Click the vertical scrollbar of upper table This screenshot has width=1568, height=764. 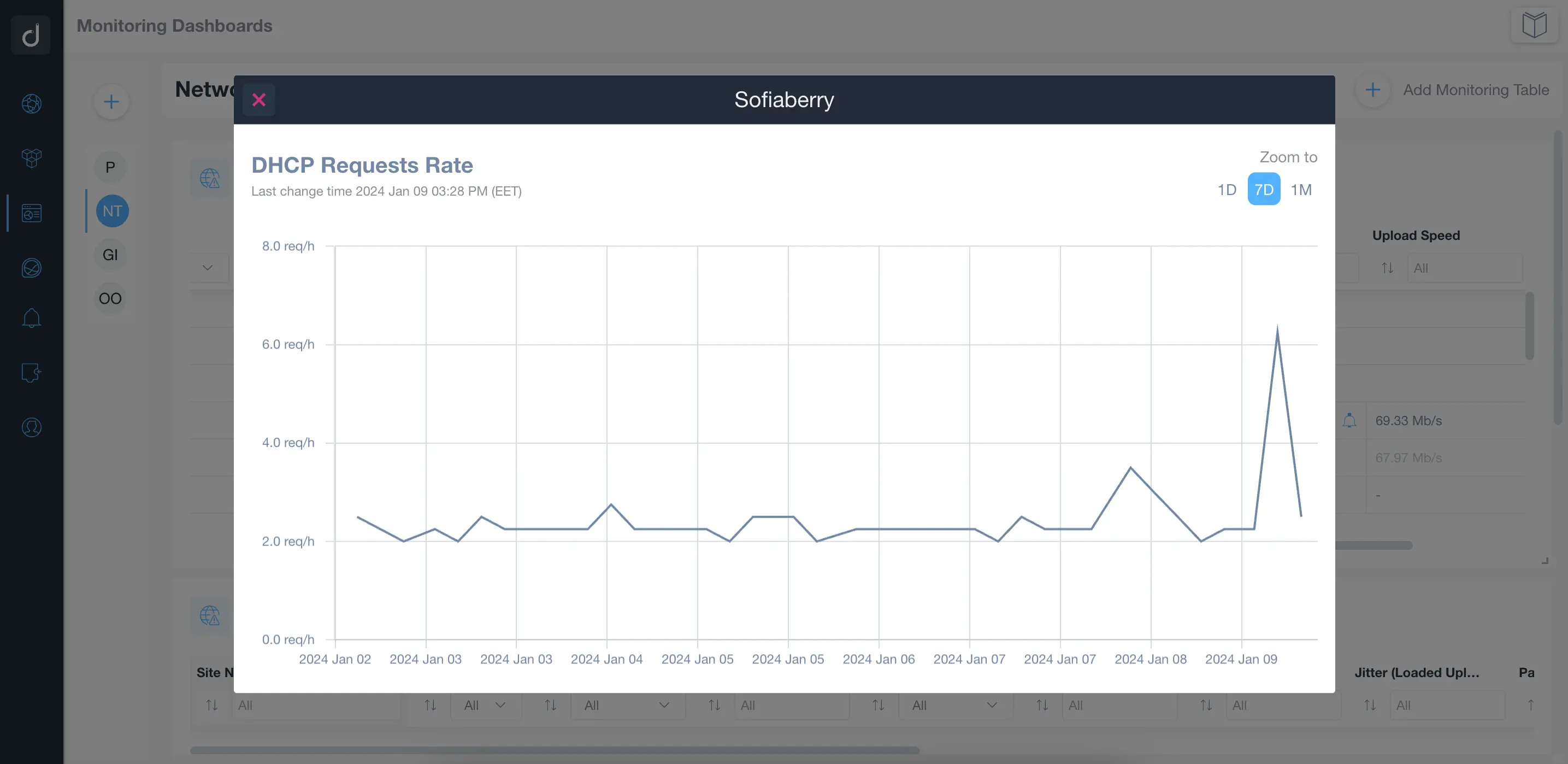tap(1530, 326)
